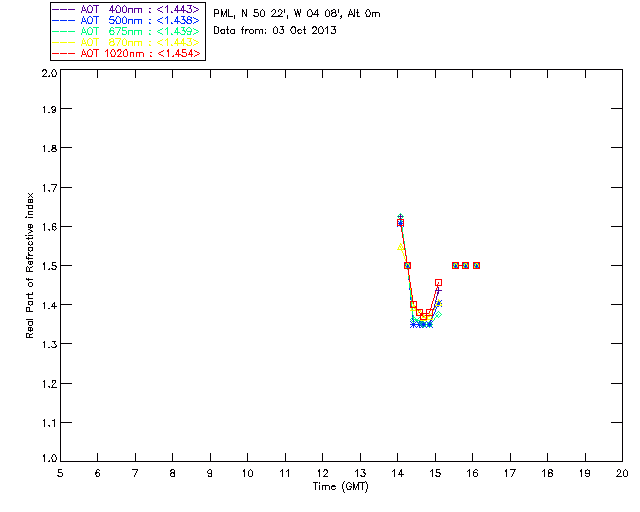
Task: Click the y-axis value 1.7
Action: pos(49,188)
